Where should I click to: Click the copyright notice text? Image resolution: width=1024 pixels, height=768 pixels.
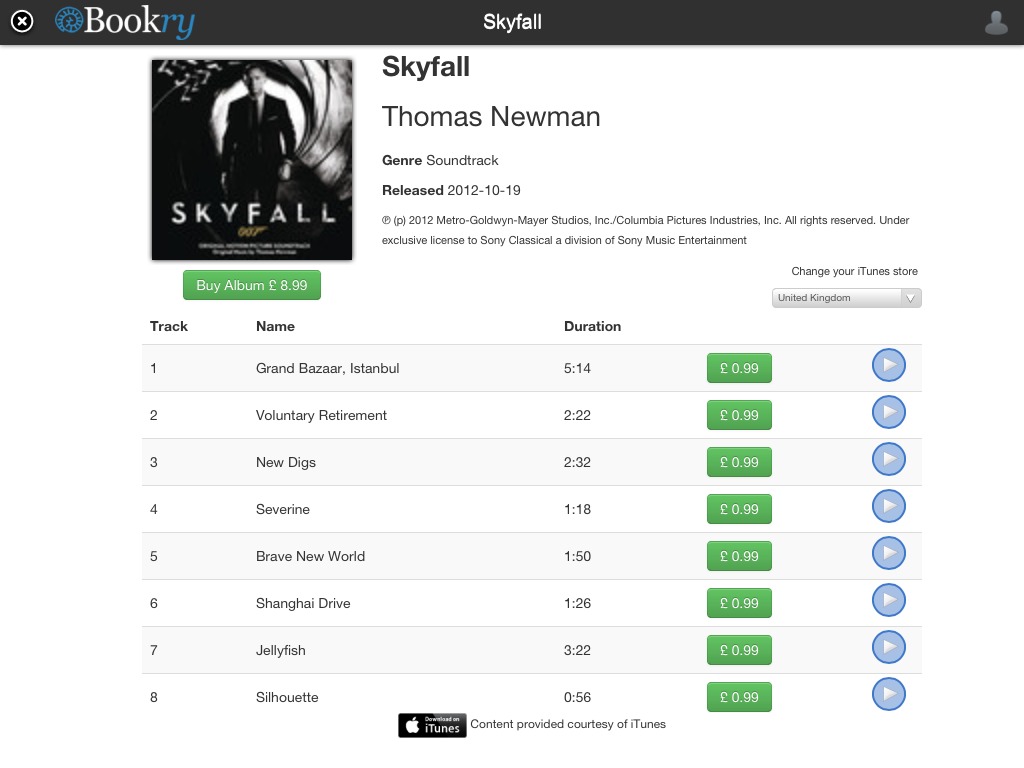pyautogui.click(x=645, y=230)
